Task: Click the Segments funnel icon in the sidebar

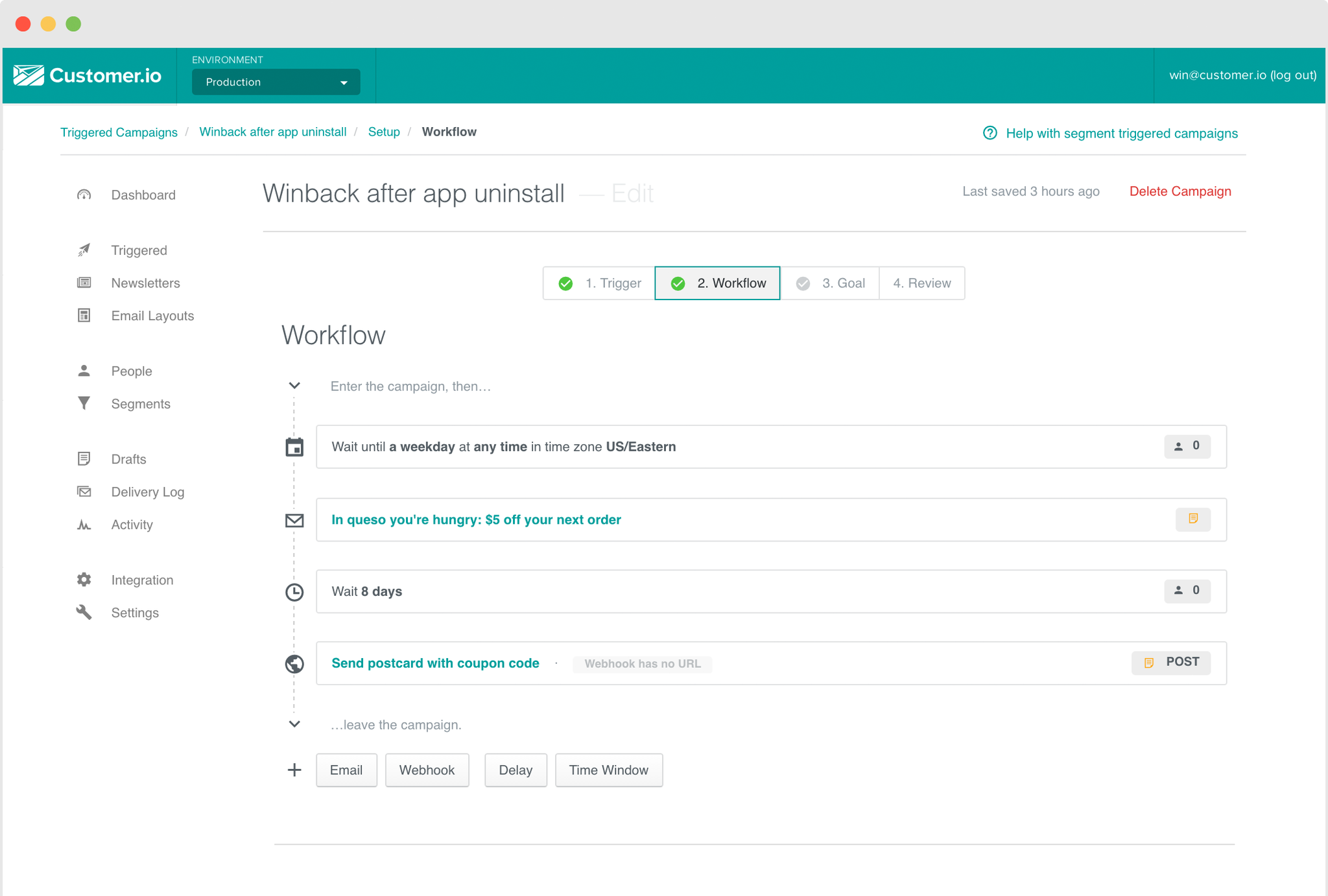Action: click(84, 403)
